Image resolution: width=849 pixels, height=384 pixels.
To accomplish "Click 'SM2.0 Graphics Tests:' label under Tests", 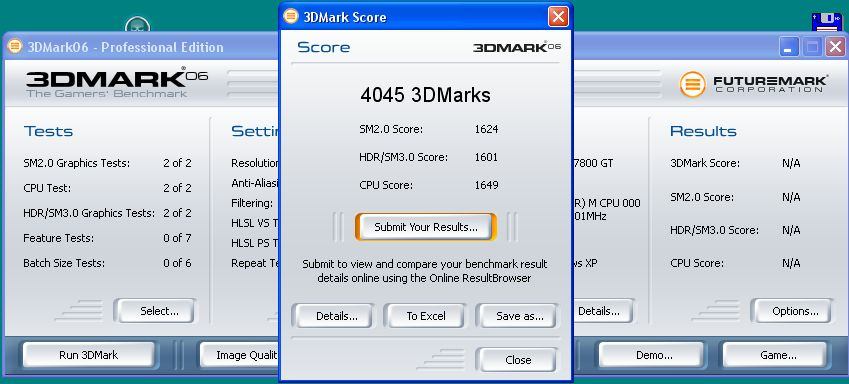I will click(76, 163).
